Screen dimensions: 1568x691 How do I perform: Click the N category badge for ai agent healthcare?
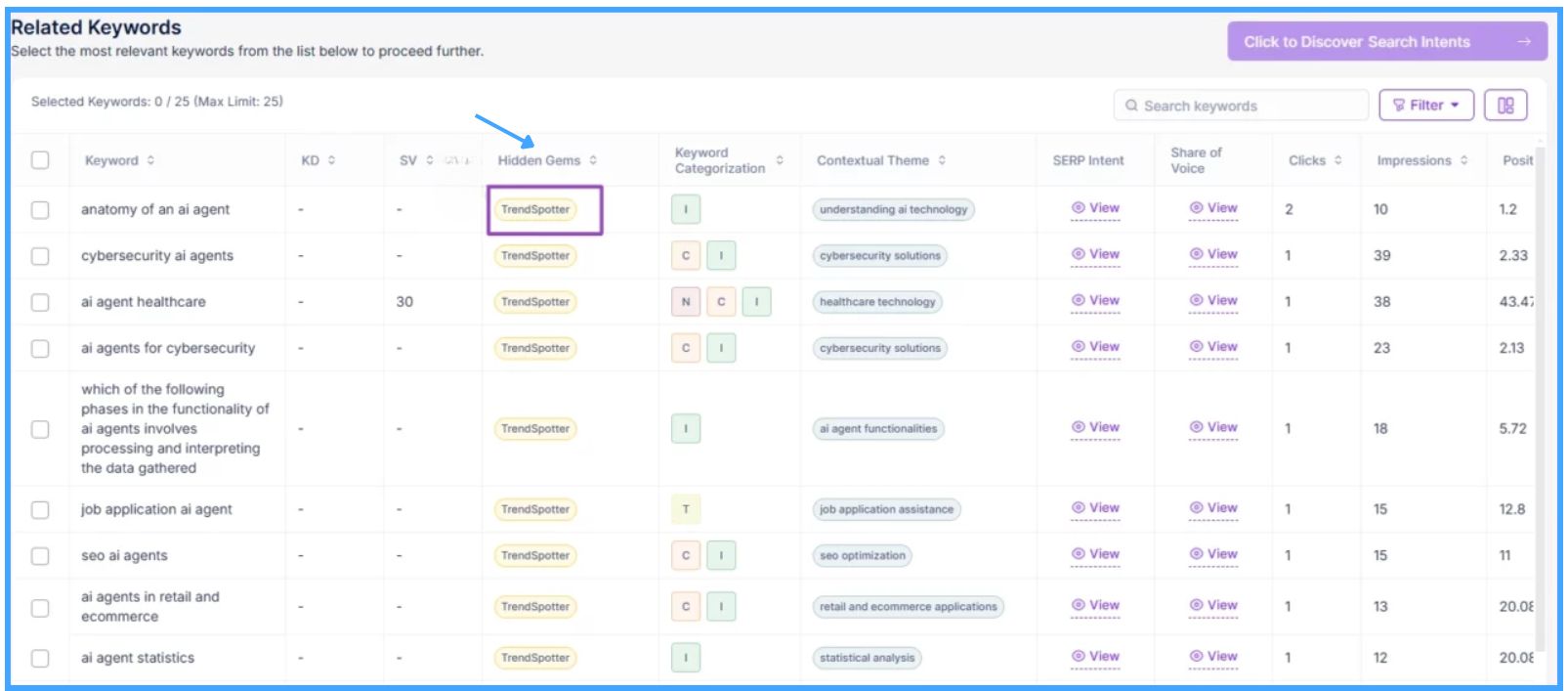coord(686,302)
